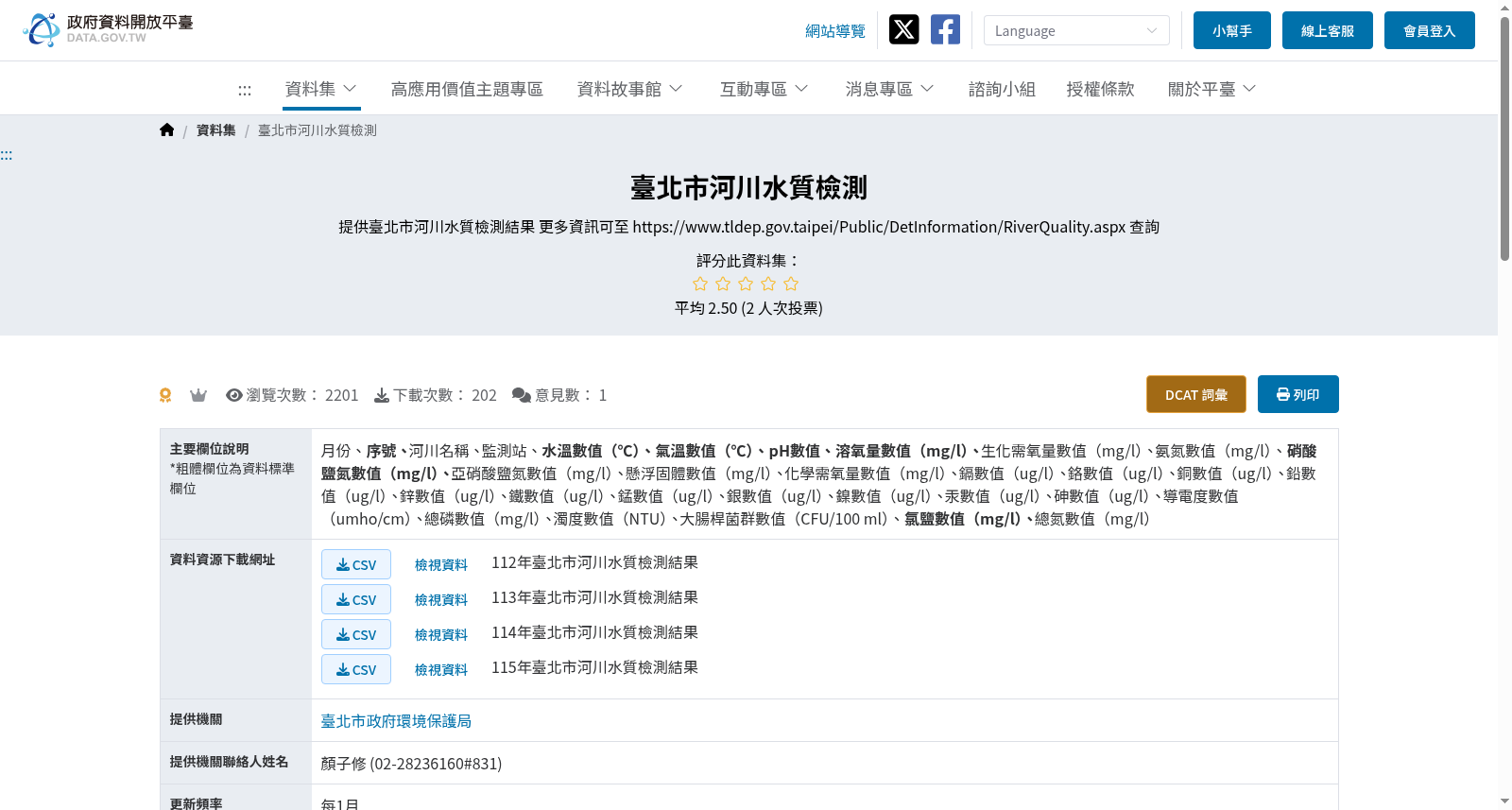This screenshot has height=810, width=1512.
Task: Click the 115年臺北市河川水質檢測結果 text
Action: pyautogui.click(x=594, y=667)
